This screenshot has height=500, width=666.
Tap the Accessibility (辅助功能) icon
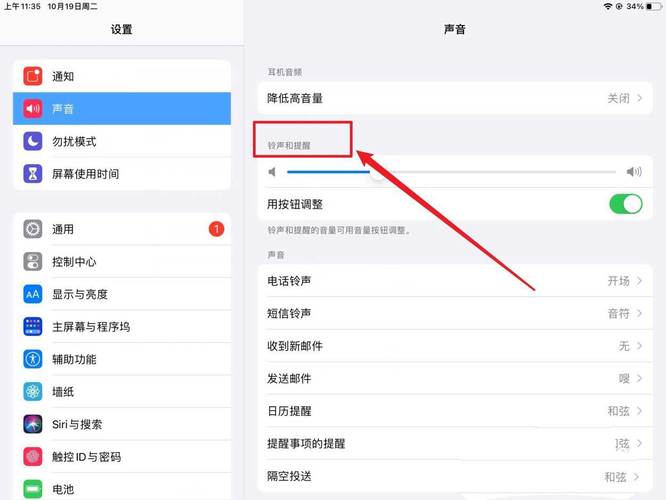33,359
